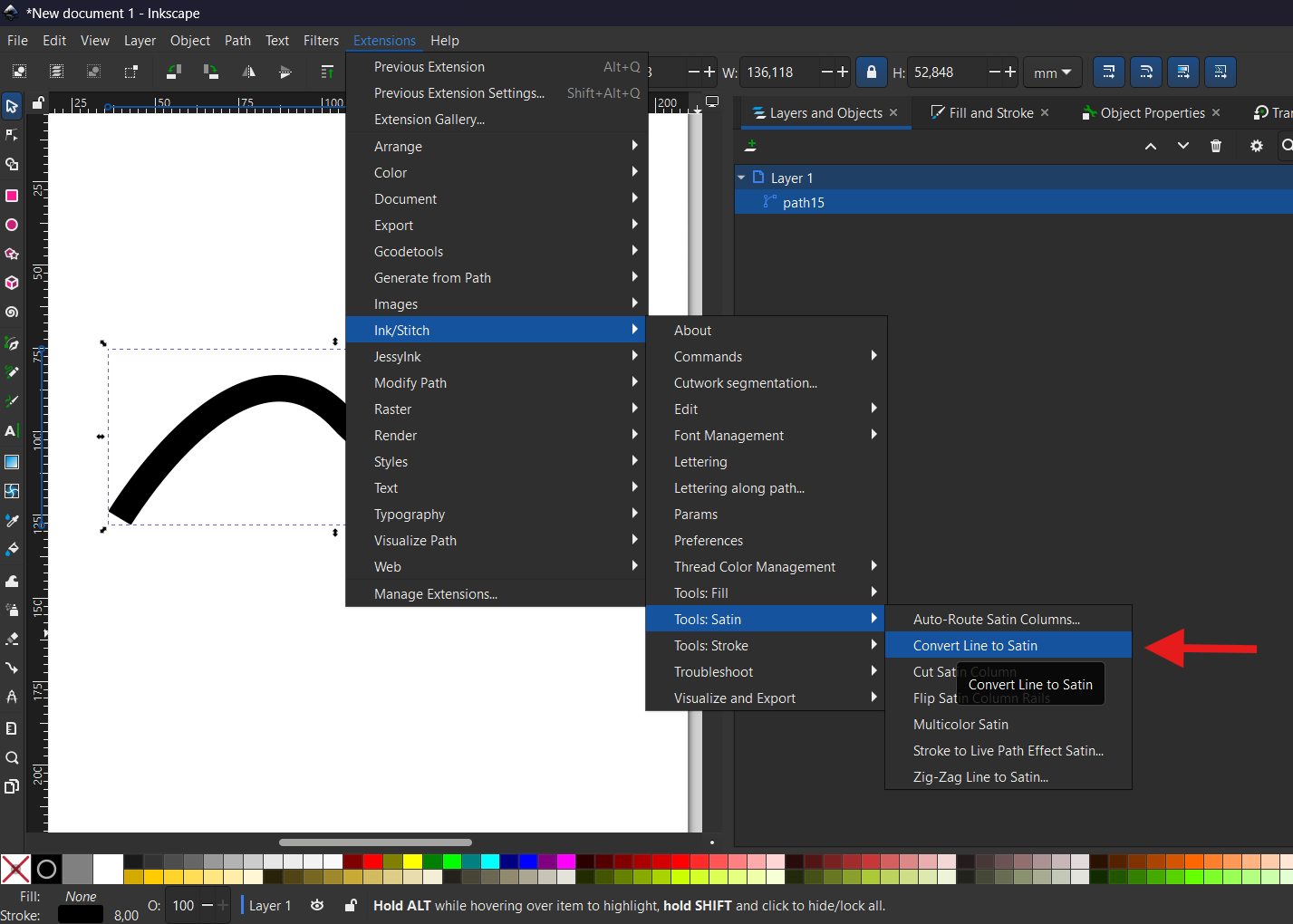Toggle scale rounded corners option
Image resolution: width=1293 pixels, height=924 pixels.
point(1146,72)
